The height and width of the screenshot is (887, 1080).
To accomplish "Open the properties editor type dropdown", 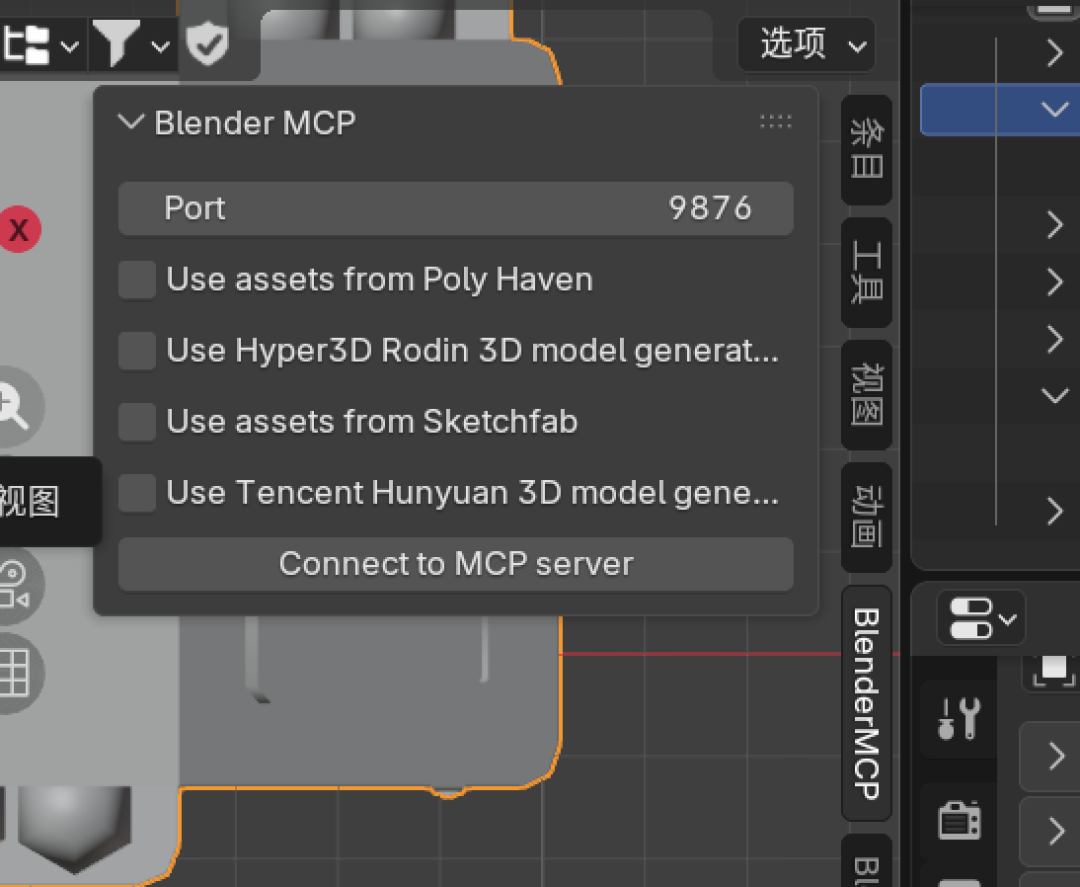I will 982,618.
